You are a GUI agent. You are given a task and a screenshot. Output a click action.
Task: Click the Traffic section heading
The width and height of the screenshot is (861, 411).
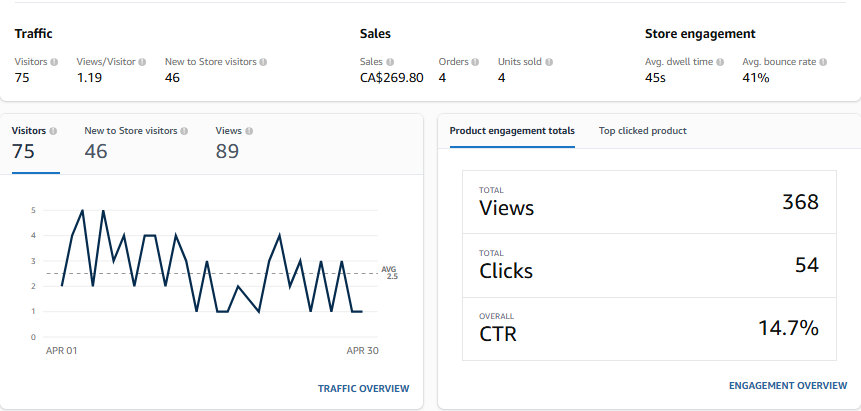point(33,34)
